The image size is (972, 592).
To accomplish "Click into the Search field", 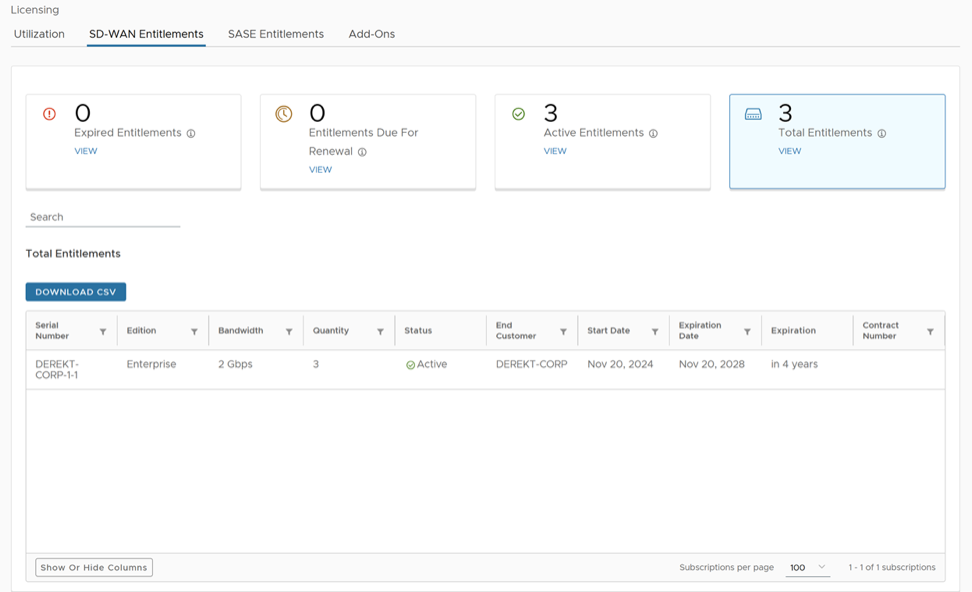I will pos(102,217).
